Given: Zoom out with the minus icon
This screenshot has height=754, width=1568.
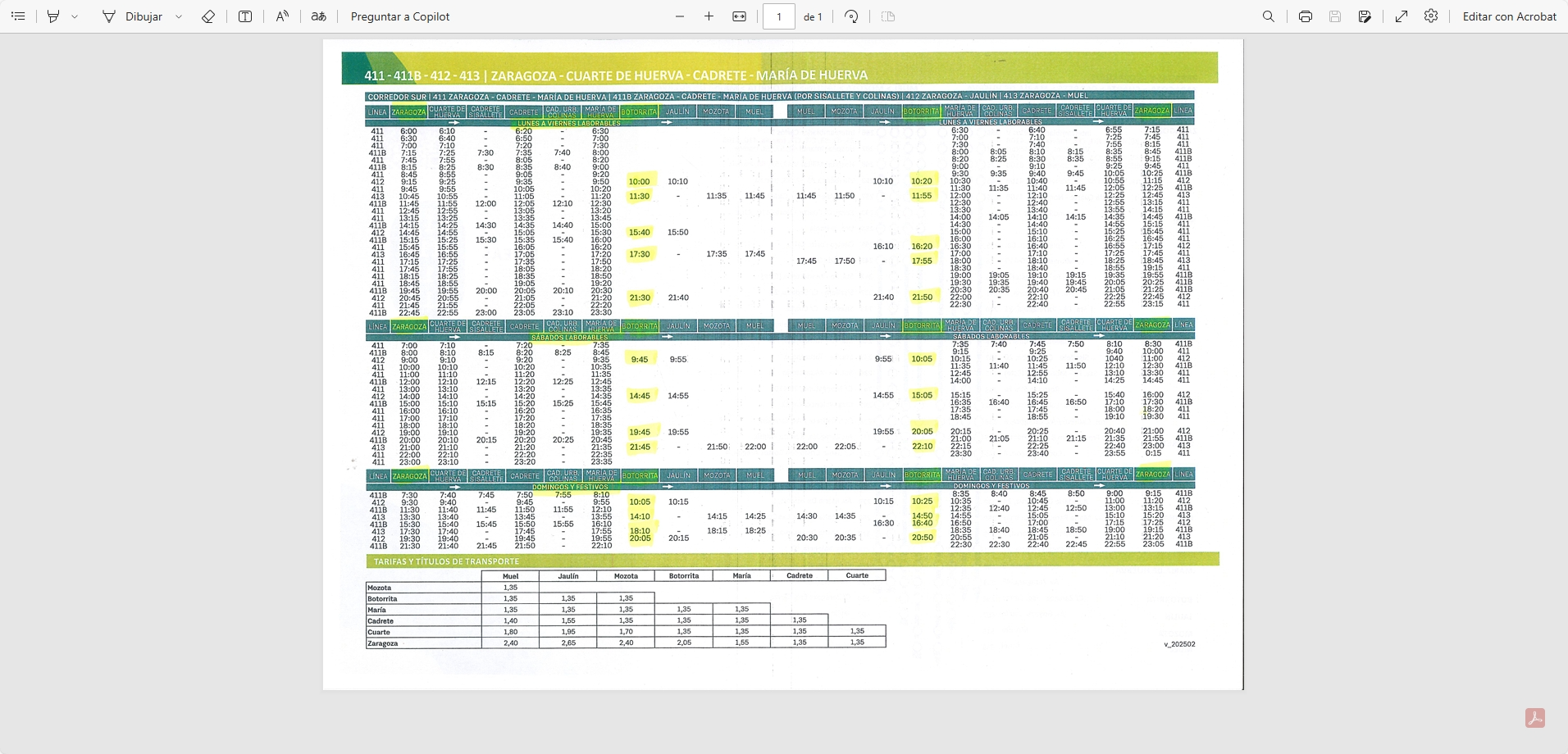Looking at the screenshot, I should click(x=680, y=16).
